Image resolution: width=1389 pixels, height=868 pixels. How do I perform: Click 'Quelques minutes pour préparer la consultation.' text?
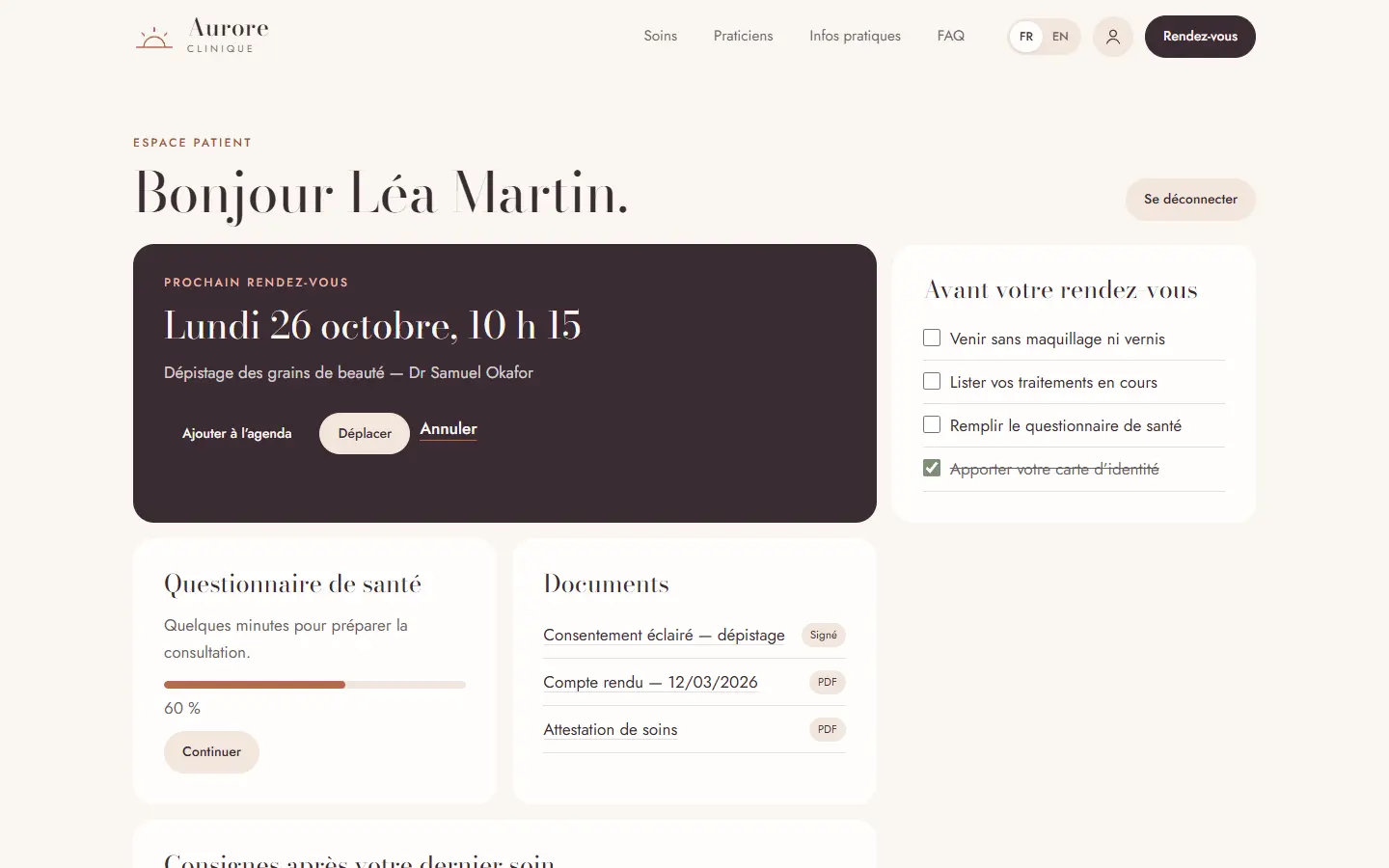(x=286, y=639)
